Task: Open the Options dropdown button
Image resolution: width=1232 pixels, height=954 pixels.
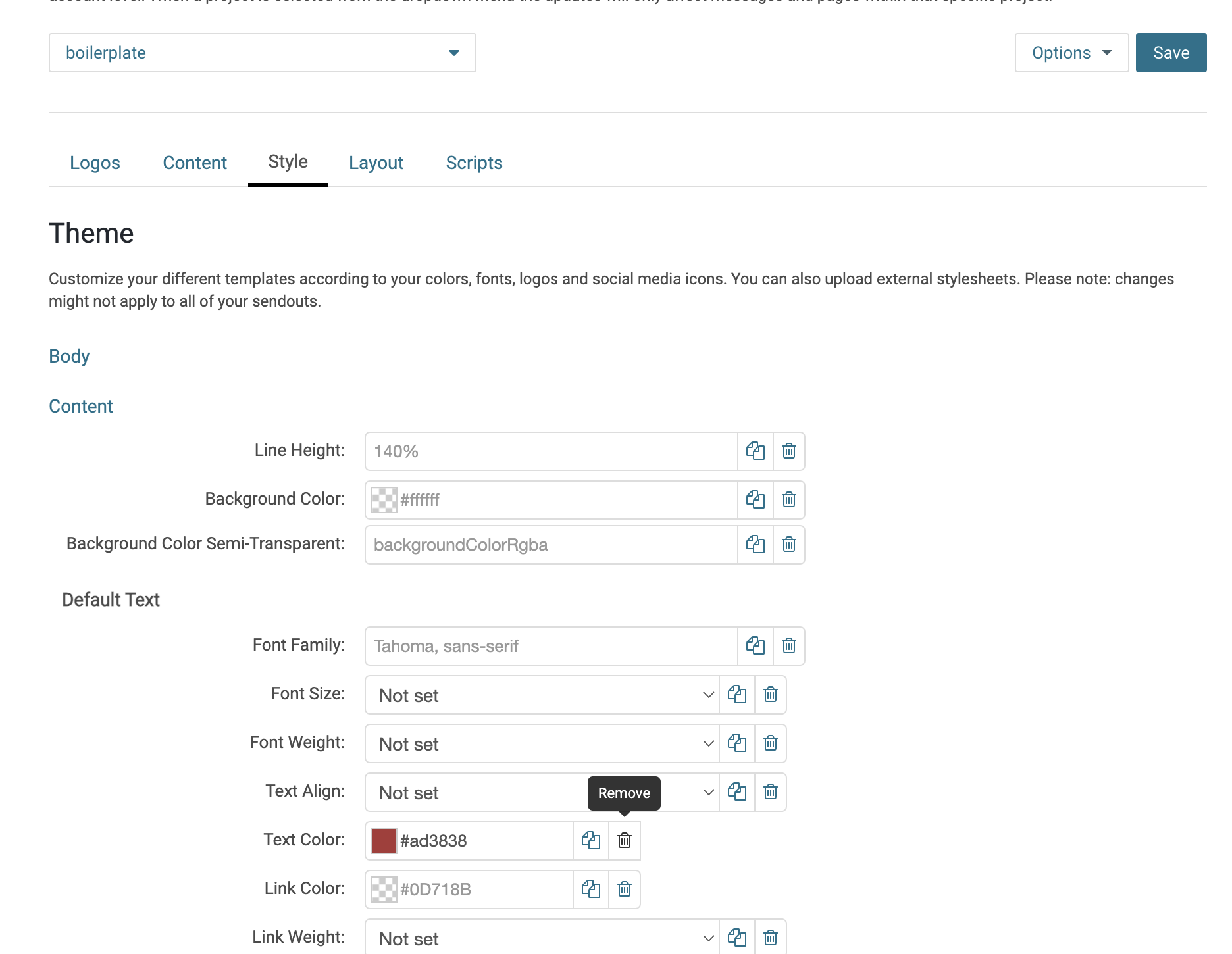Action: pyautogui.click(x=1071, y=53)
